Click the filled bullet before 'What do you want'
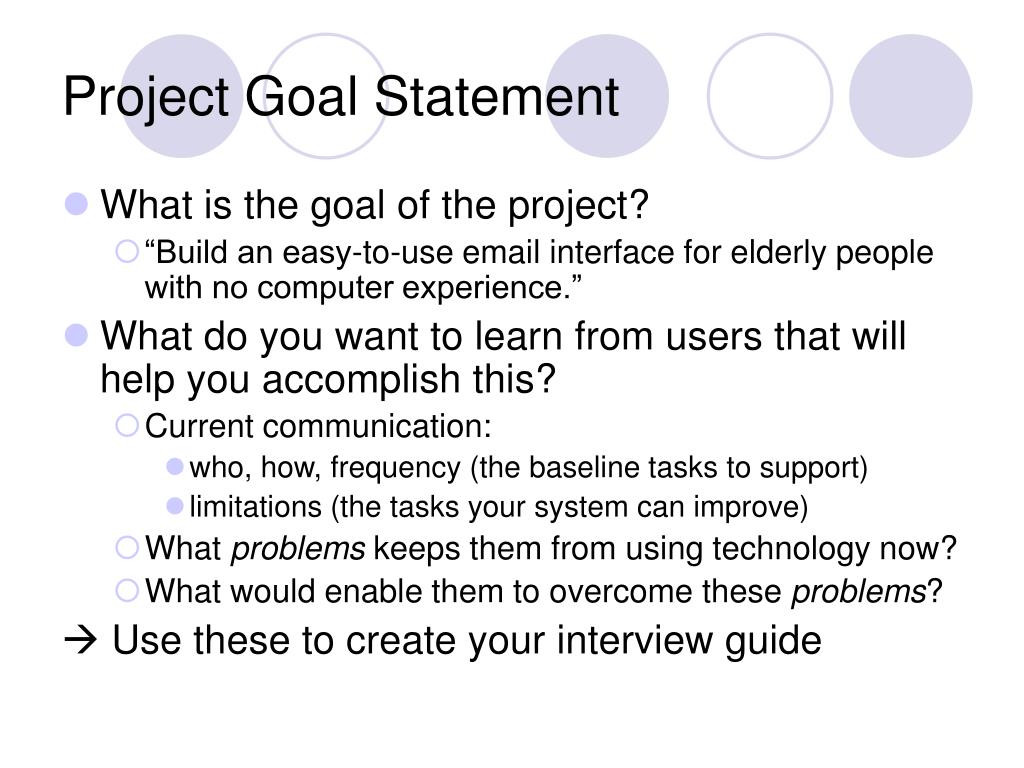The height and width of the screenshot is (768, 1024). coord(76,335)
